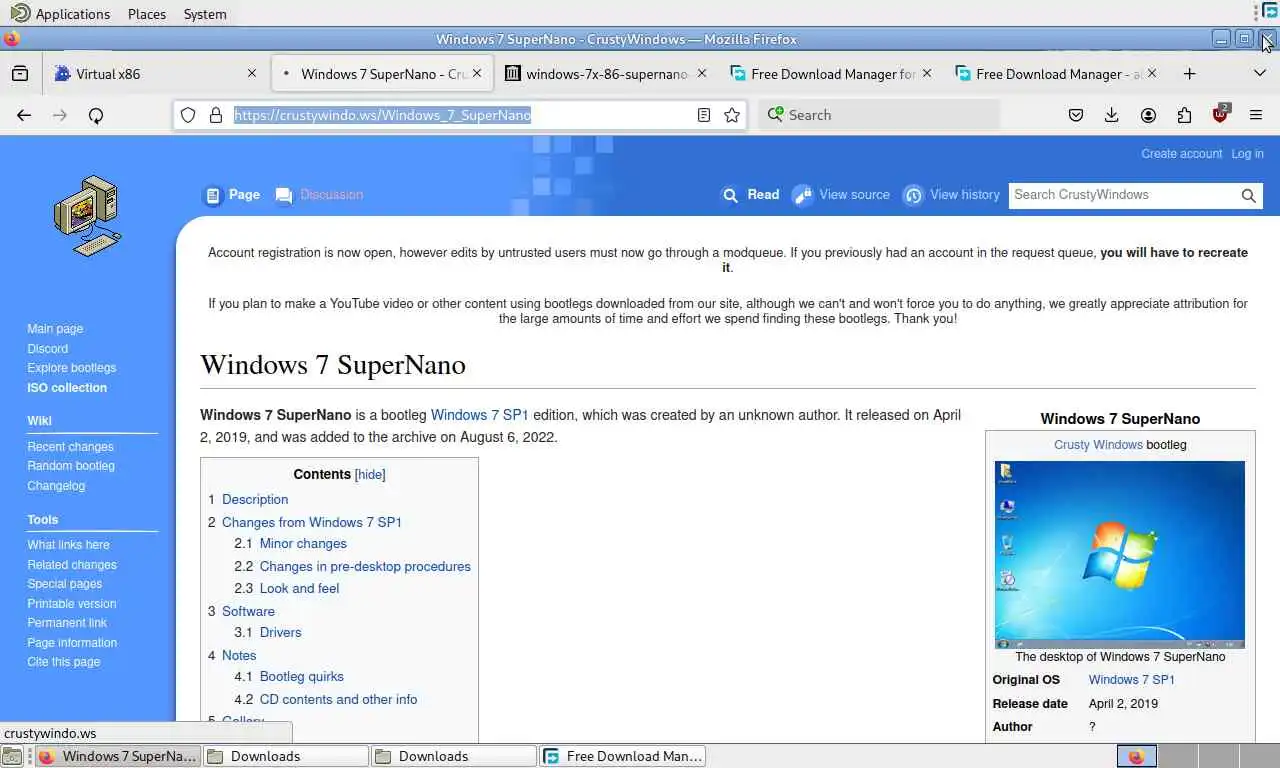The height and width of the screenshot is (768, 1280).
Task: Close the Windows 7 SuperNano tab
Action: coord(477,73)
